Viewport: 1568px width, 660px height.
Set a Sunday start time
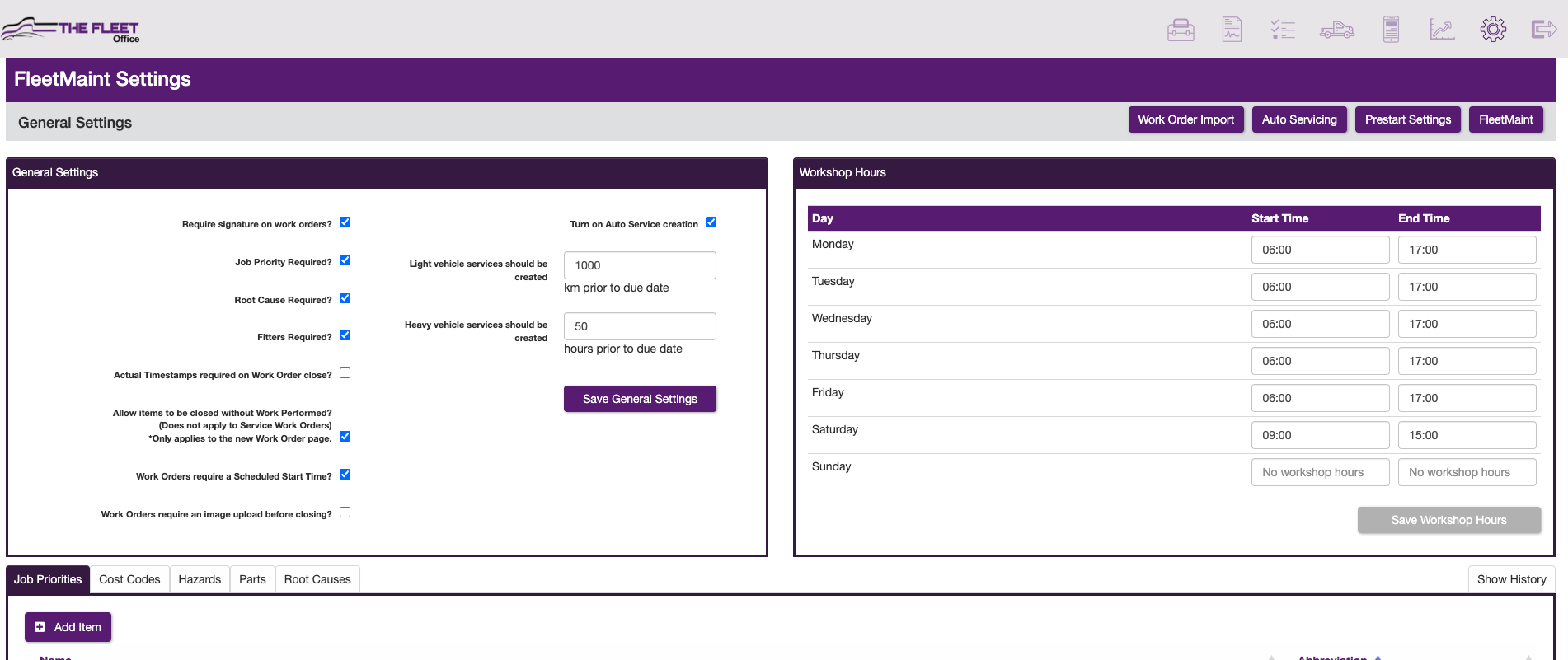point(1320,472)
